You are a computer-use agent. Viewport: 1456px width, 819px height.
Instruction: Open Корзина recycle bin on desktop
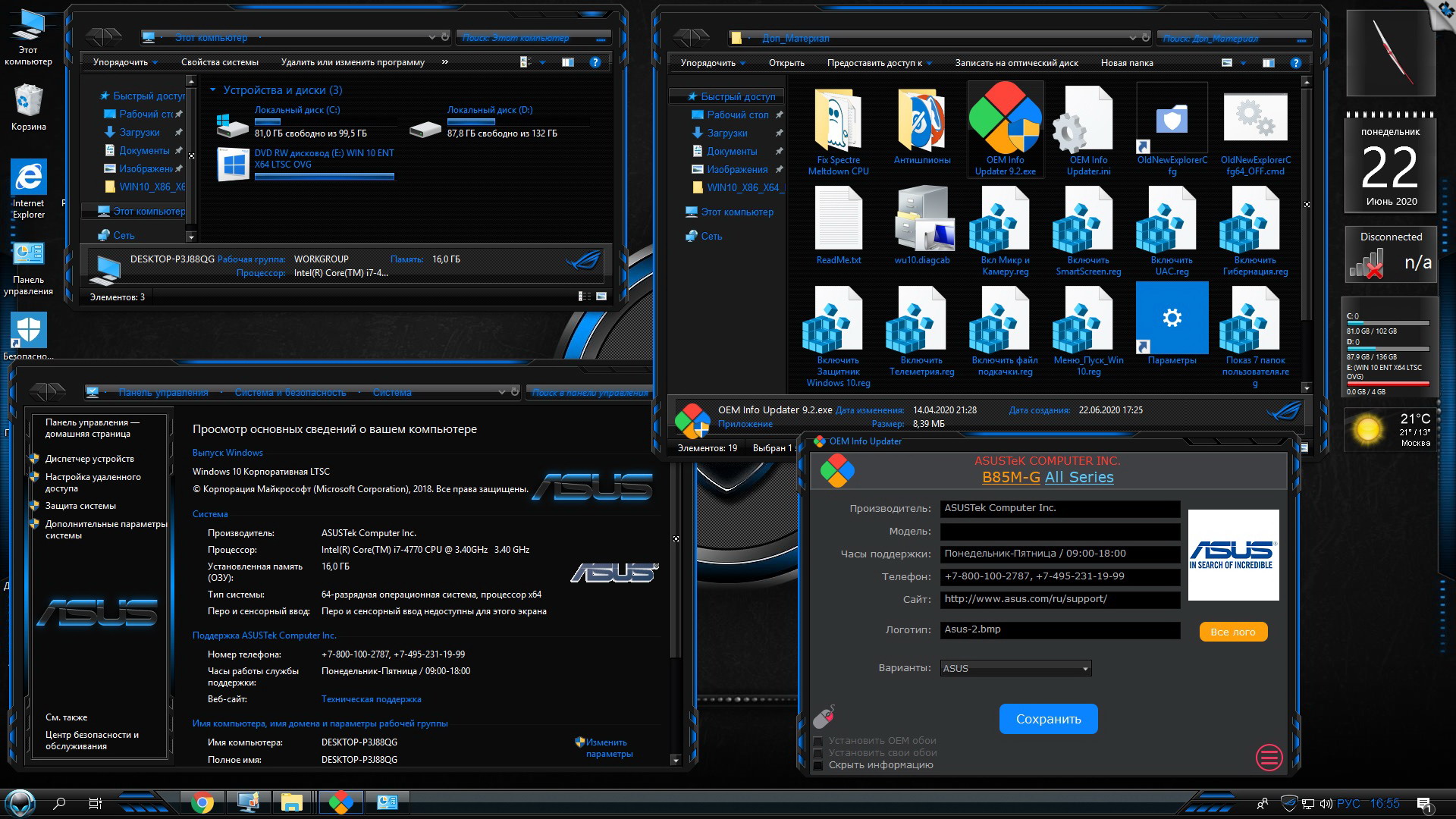point(29,108)
